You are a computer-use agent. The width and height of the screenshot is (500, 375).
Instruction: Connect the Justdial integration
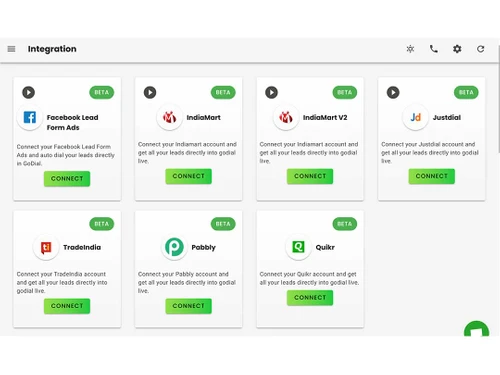pos(432,176)
